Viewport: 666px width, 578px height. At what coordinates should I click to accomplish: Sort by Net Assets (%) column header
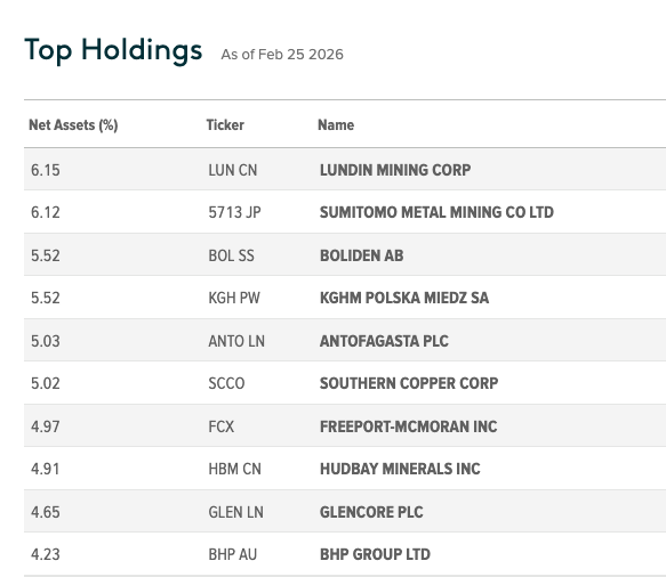click(x=74, y=125)
